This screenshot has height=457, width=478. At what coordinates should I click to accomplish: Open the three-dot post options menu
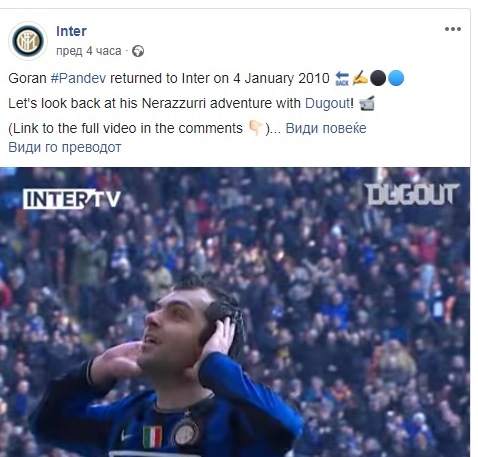(x=453, y=29)
